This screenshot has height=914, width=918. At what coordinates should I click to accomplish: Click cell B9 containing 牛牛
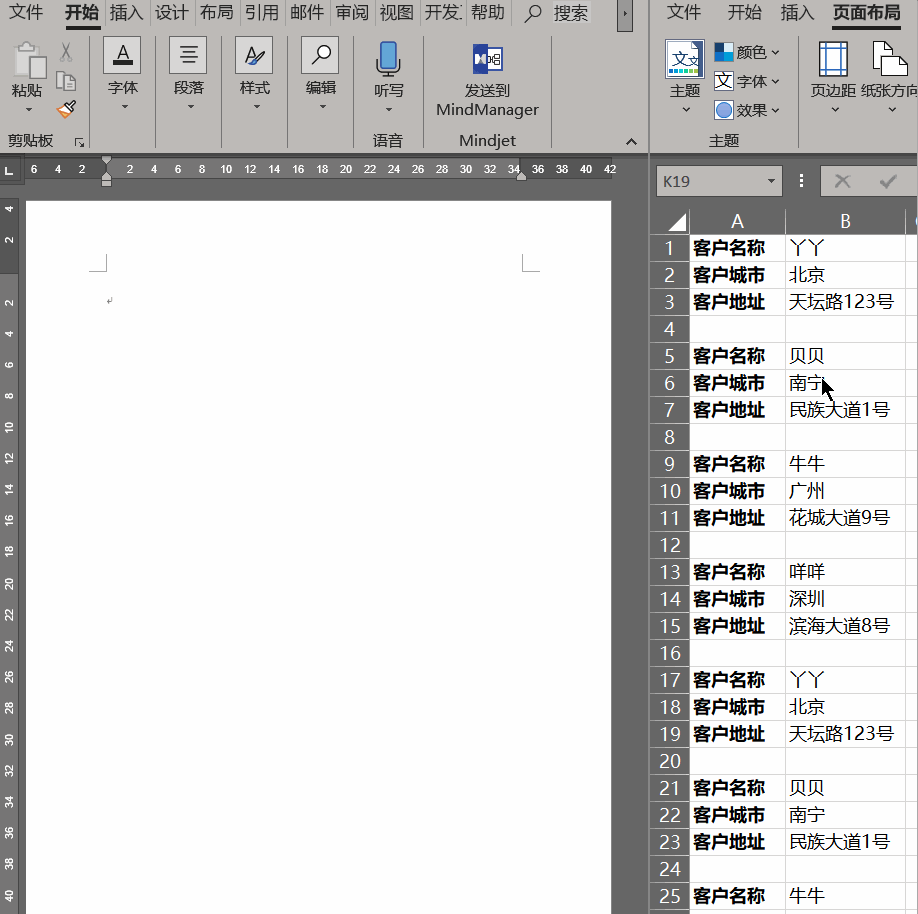(845, 464)
